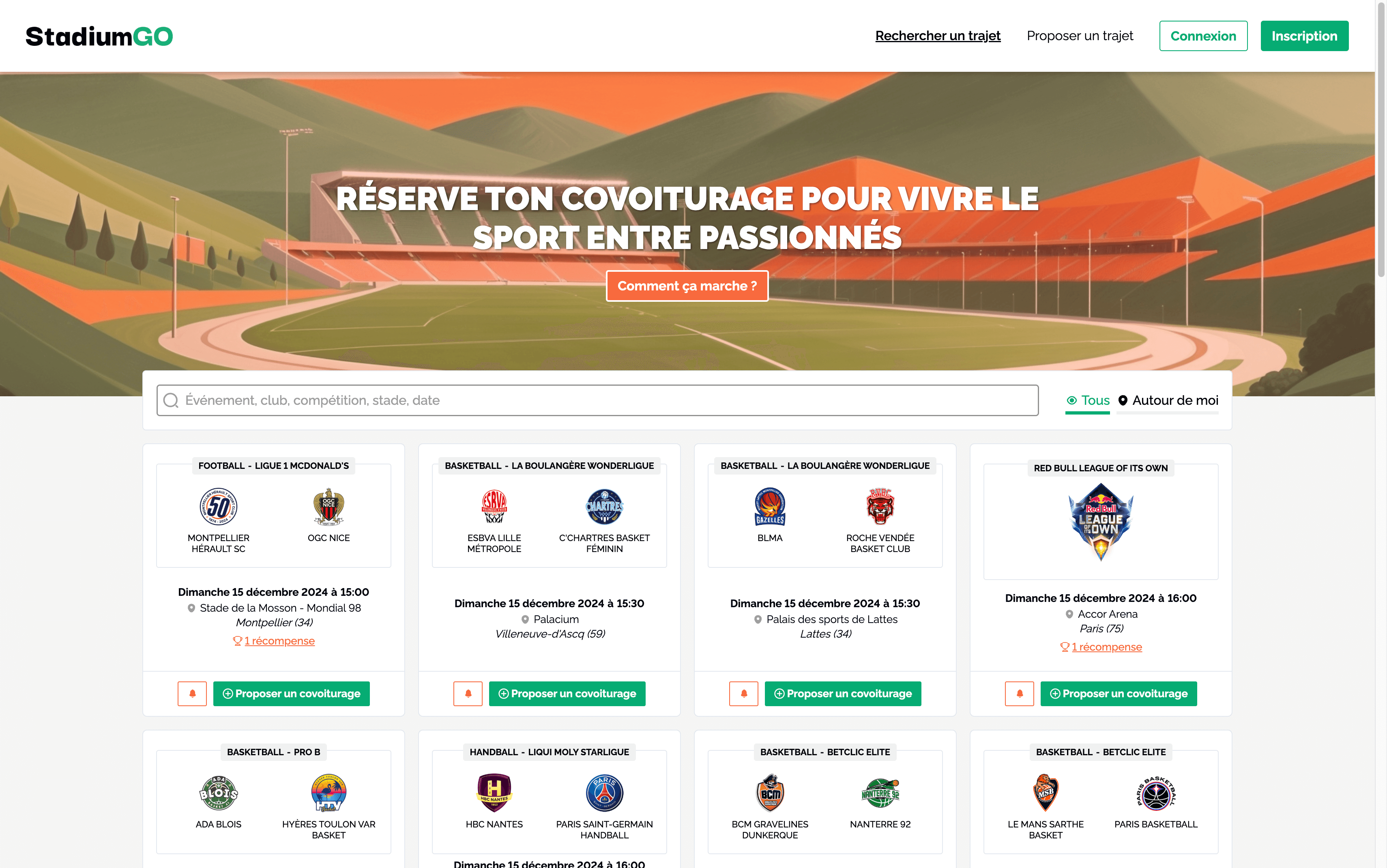
Task: Click Comment ça marche button
Action: (687, 286)
